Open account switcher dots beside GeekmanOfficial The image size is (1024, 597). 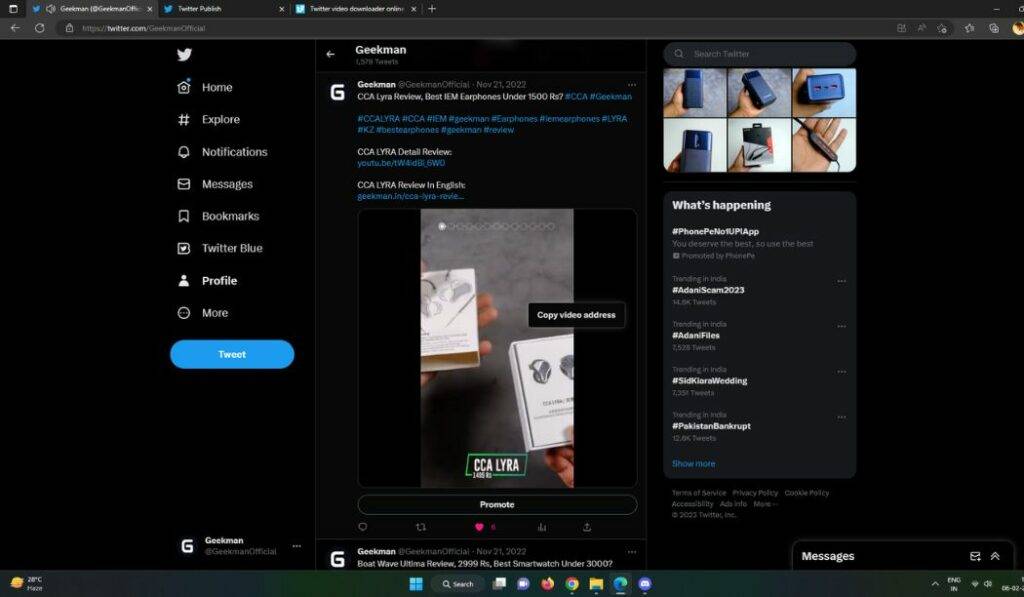296,546
